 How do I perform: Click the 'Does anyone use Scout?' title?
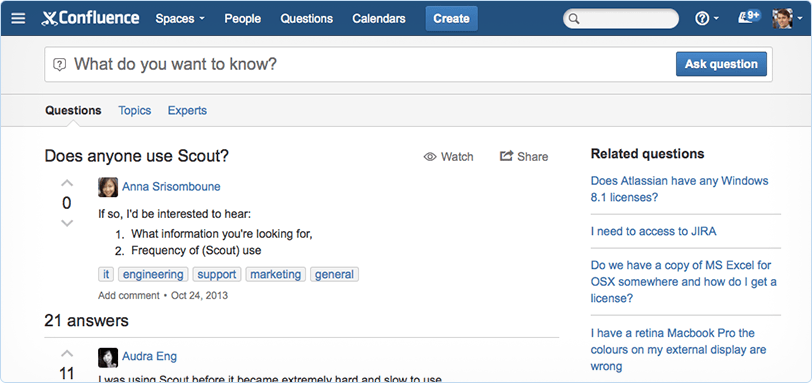[x=137, y=156]
